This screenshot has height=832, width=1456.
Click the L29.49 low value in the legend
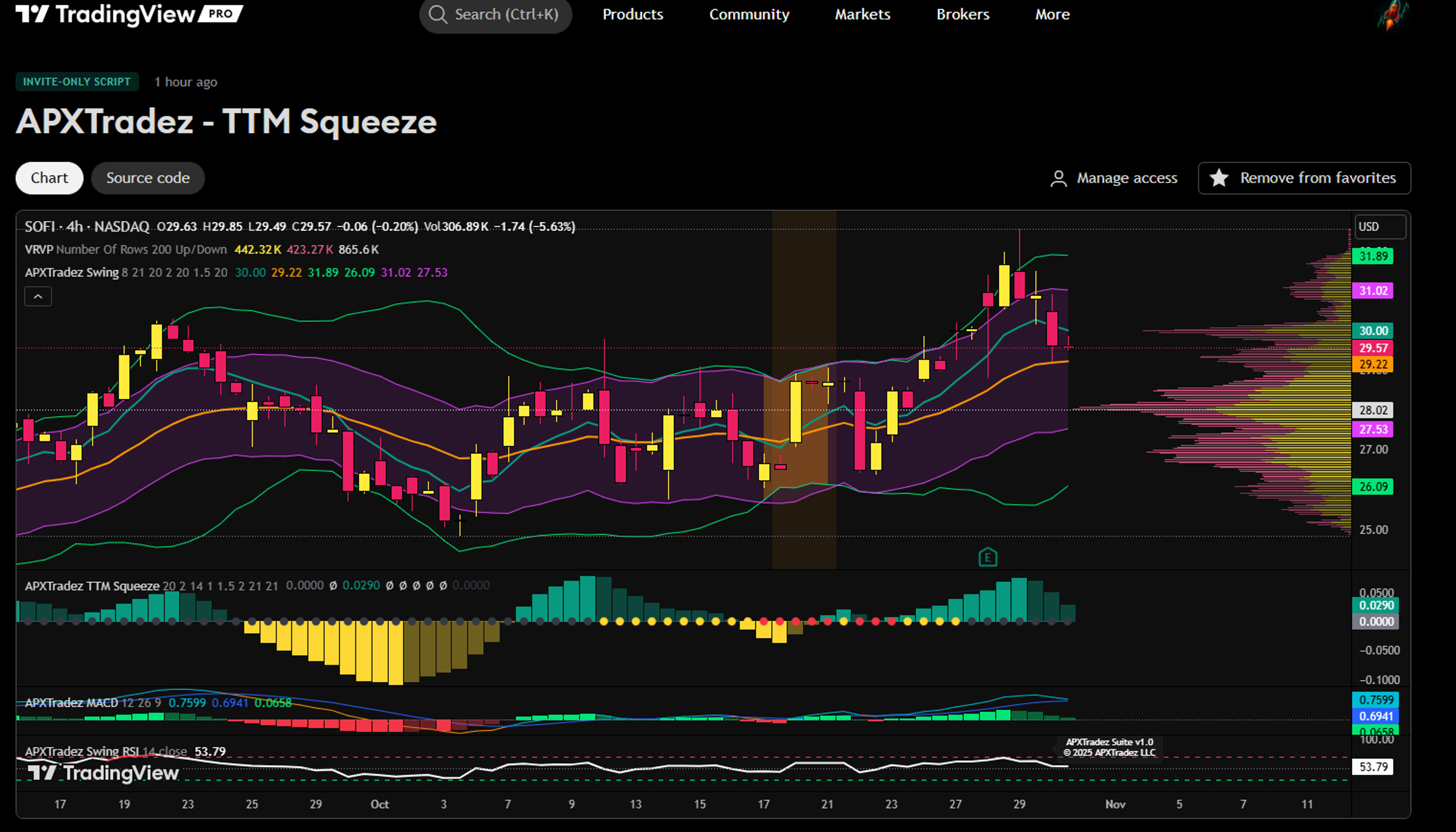(267, 226)
